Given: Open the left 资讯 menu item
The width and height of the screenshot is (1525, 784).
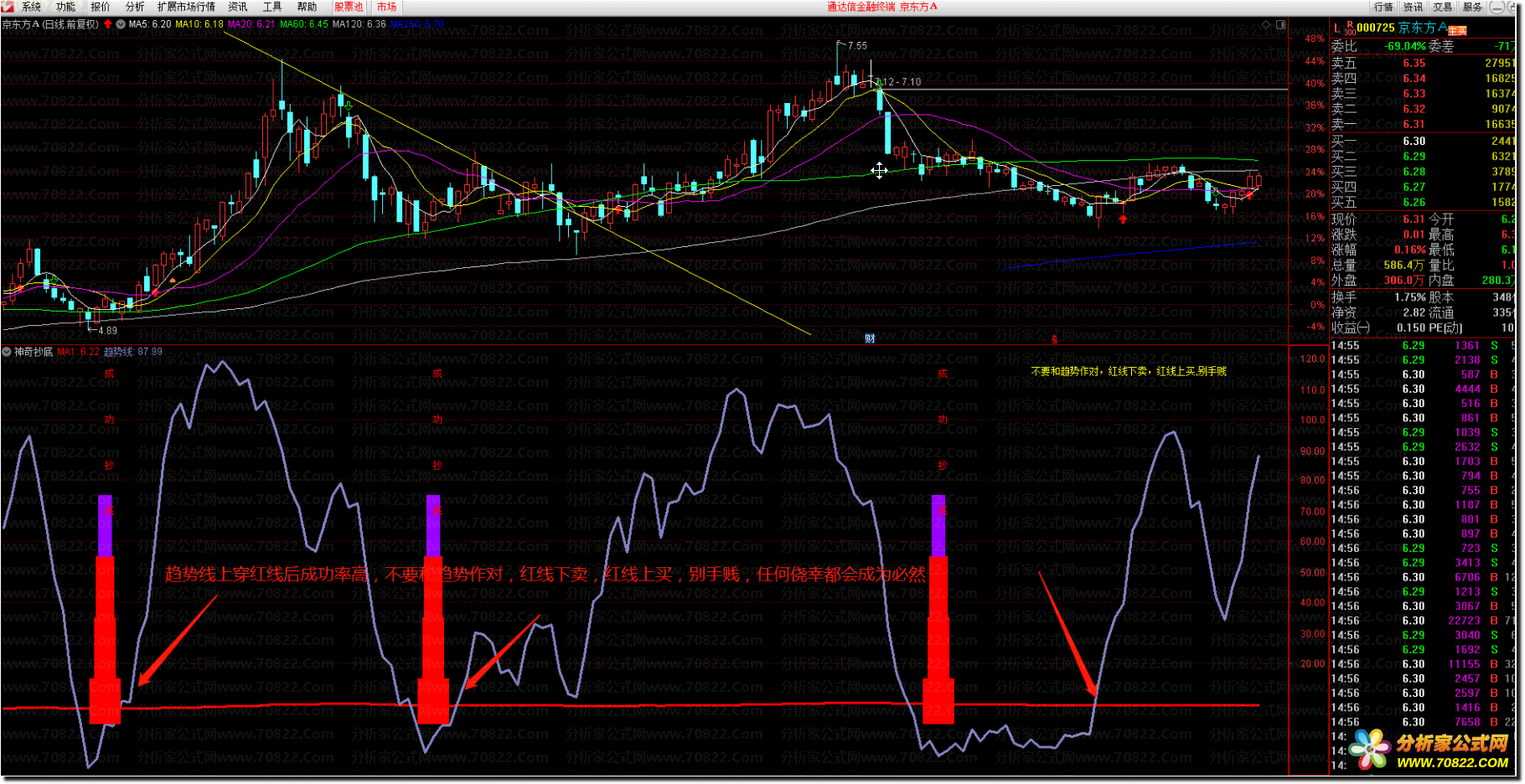Looking at the screenshot, I should click(x=238, y=7).
